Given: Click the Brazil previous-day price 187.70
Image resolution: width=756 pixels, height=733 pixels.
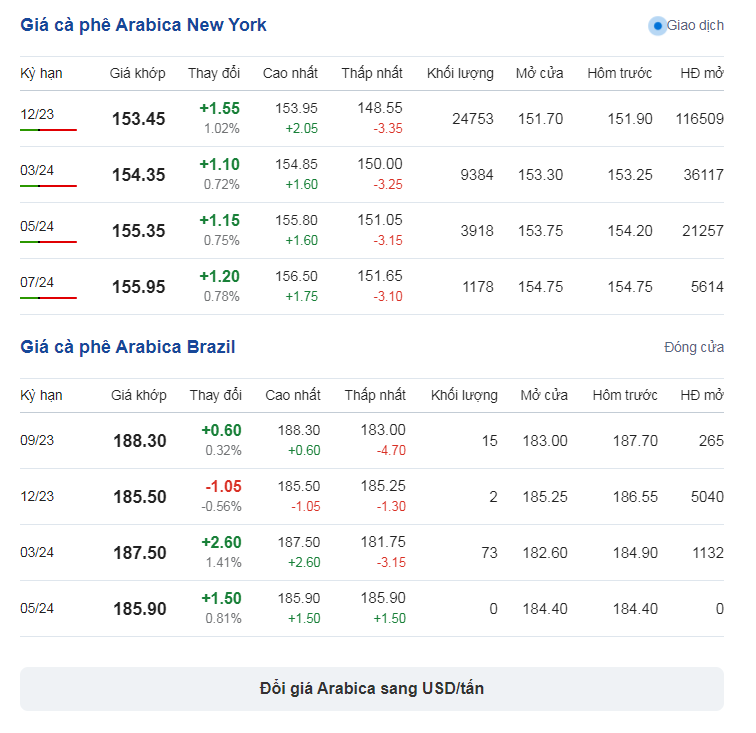Looking at the screenshot, I should click(x=635, y=441).
